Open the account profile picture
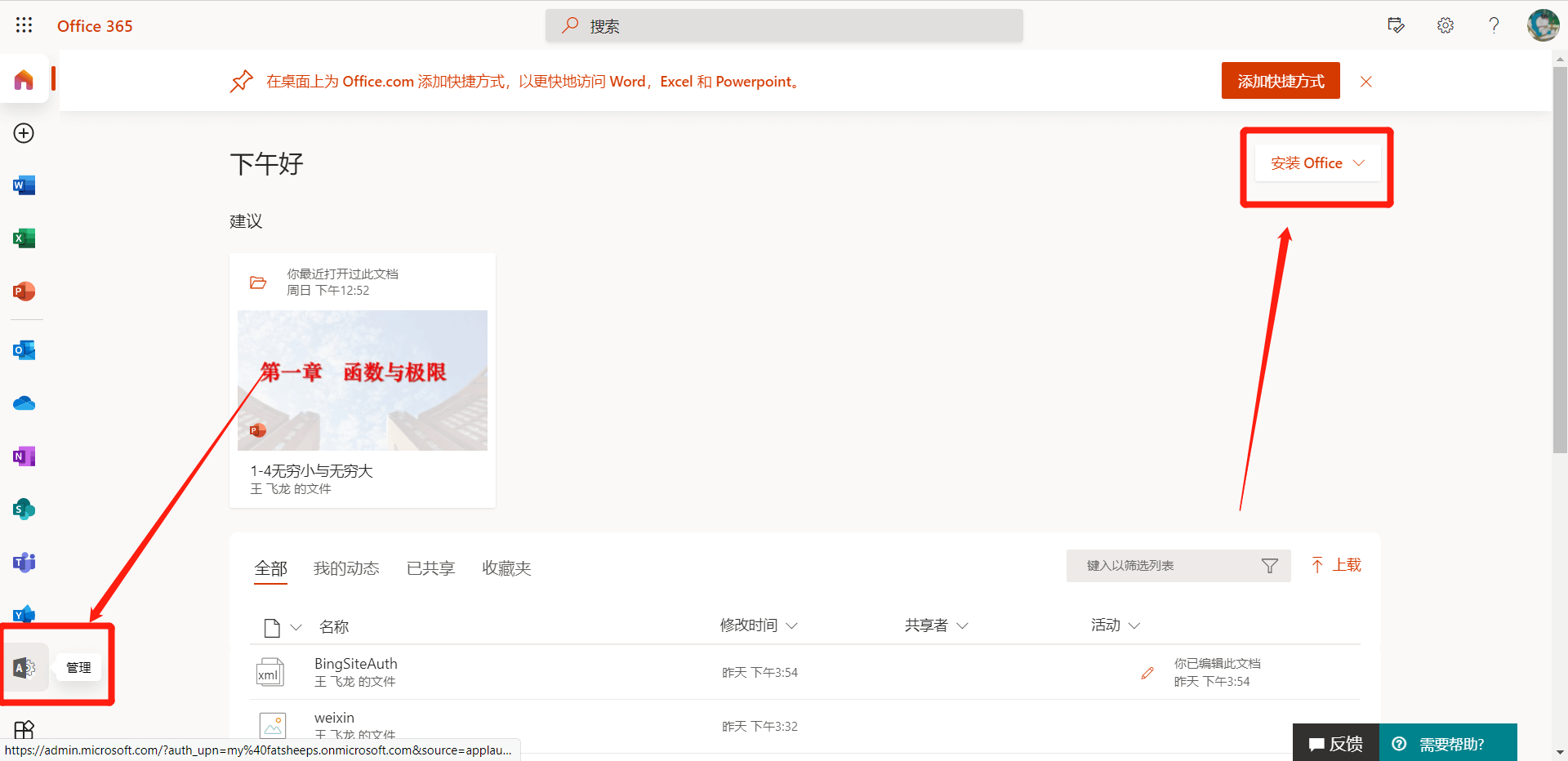The image size is (1568, 761). point(1543,25)
